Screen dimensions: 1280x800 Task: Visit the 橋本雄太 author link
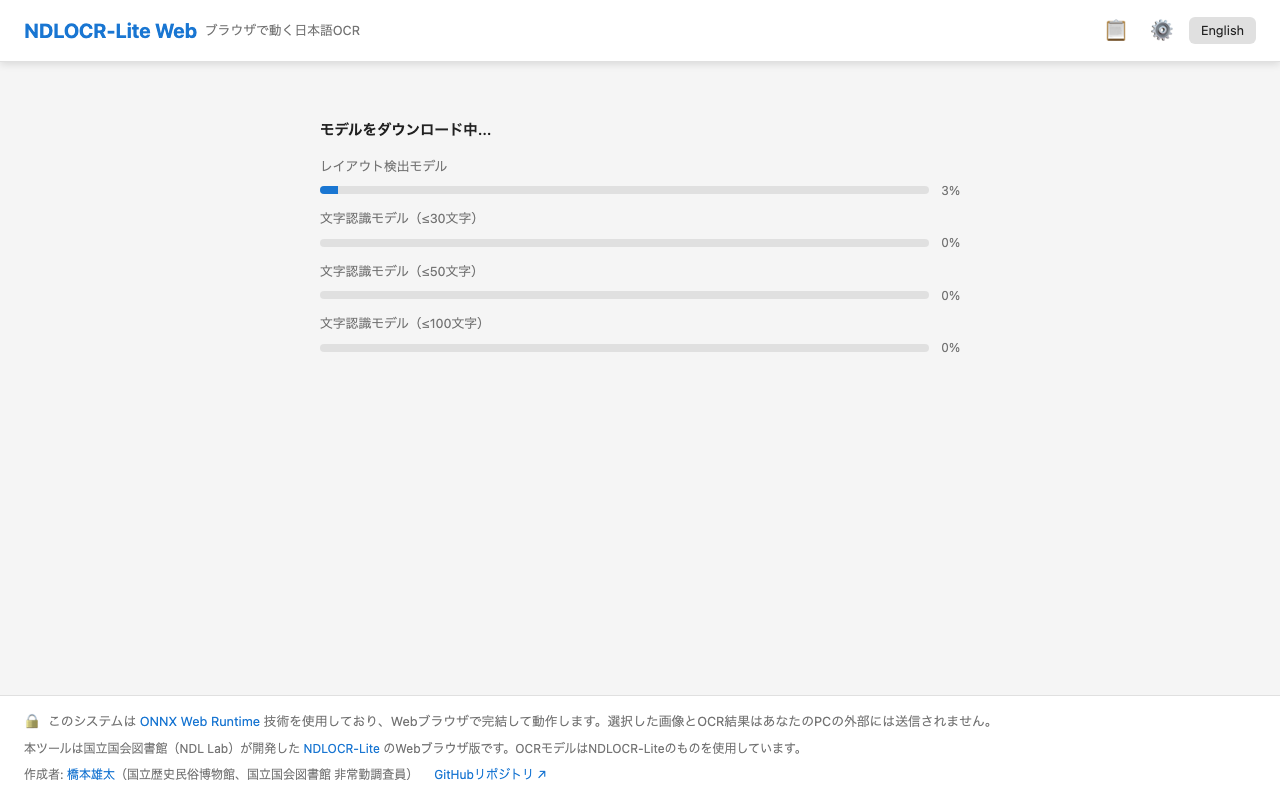pyautogui.click(x=89, y=773)
